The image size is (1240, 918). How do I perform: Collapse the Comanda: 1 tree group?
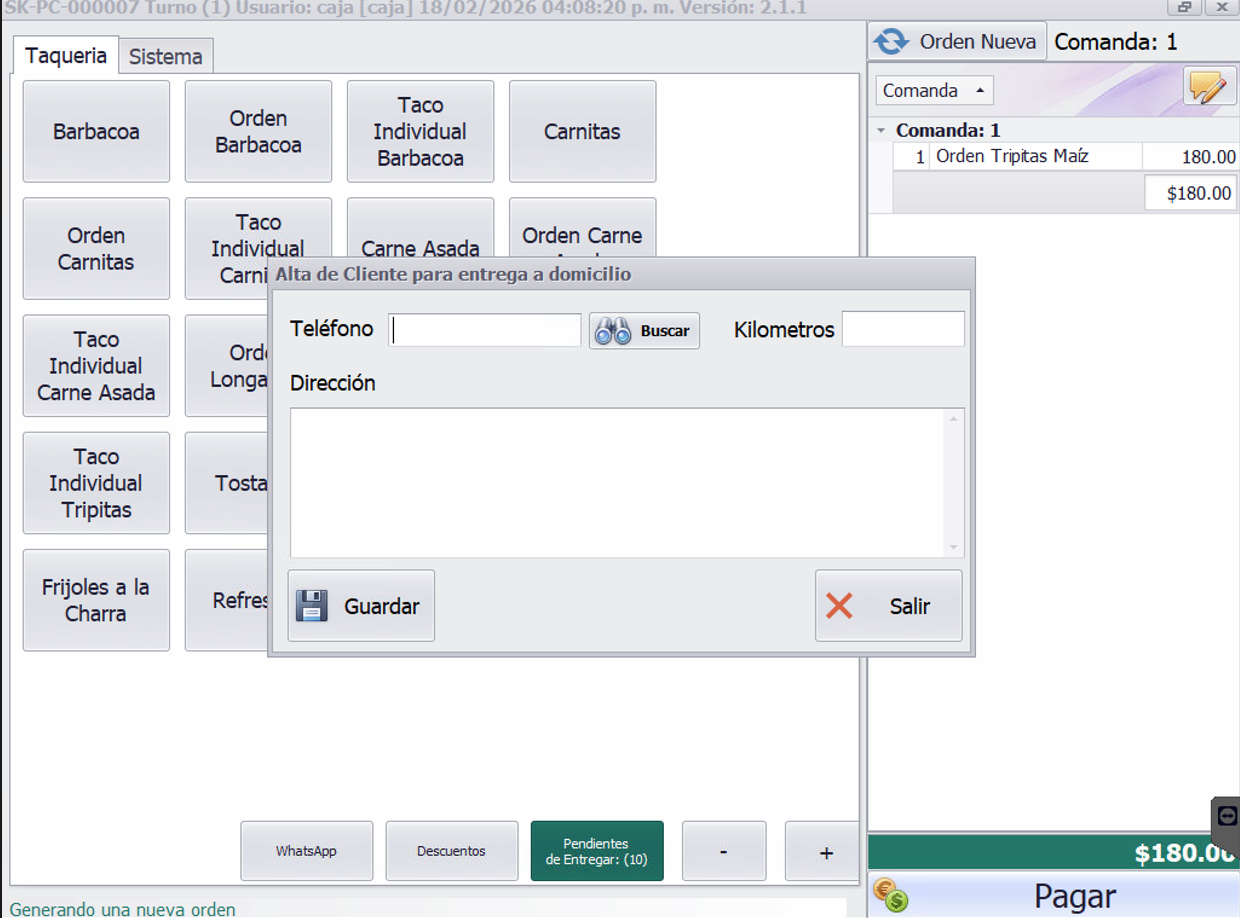(x=881, y=131)
